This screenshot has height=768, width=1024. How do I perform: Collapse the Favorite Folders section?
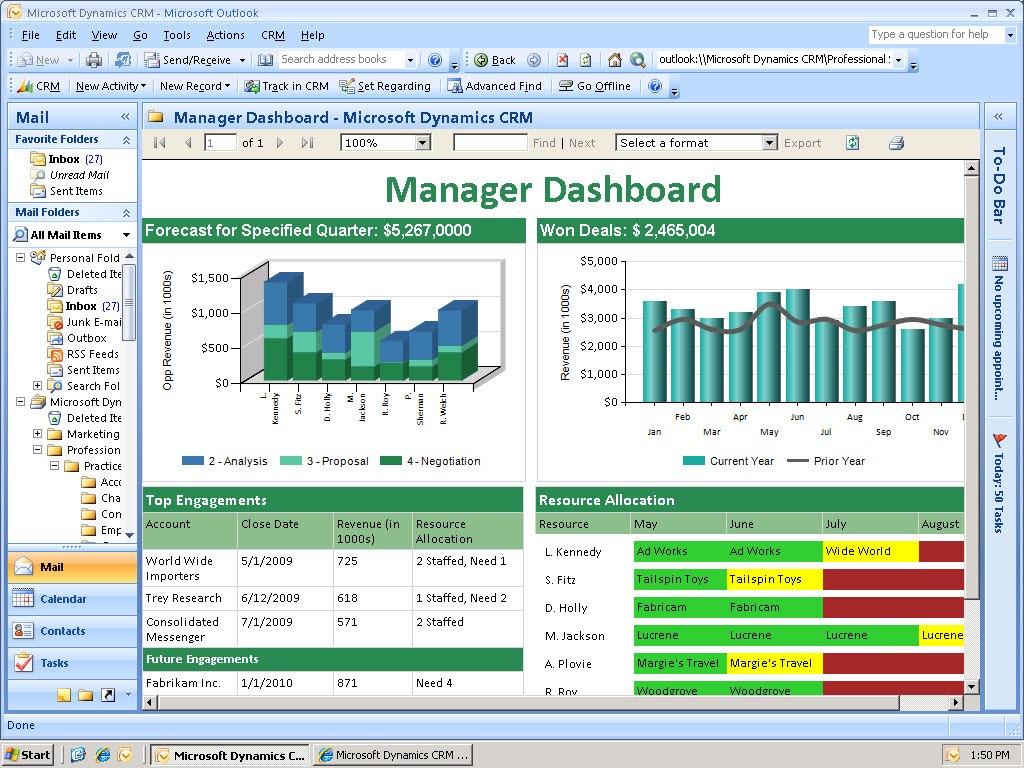click(x=126, y=140)
